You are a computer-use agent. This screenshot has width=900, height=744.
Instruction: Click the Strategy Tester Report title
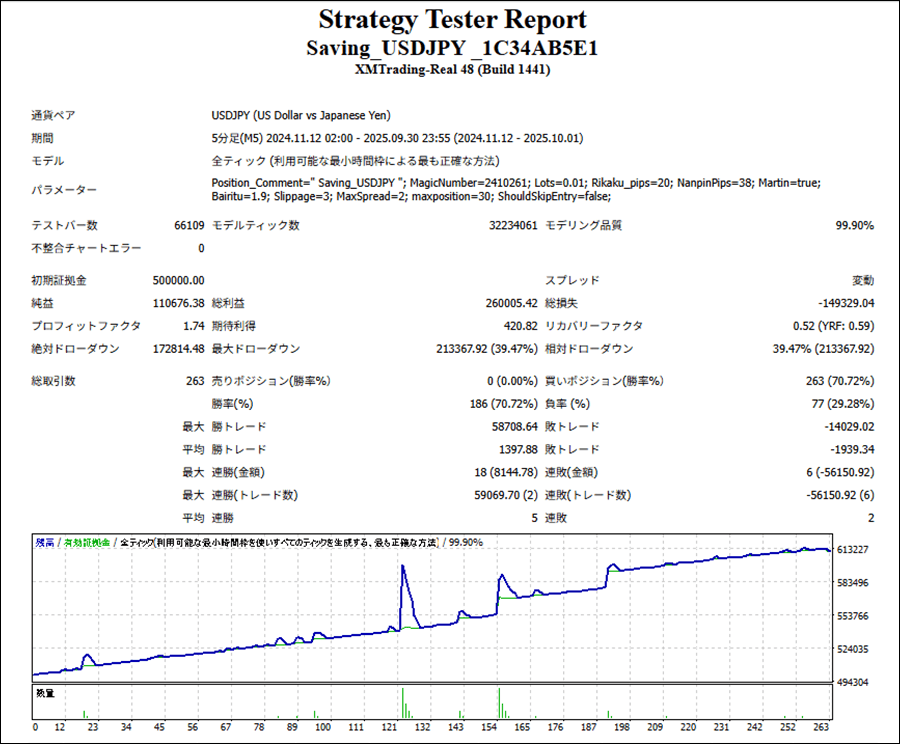click(x=452, y=20)
